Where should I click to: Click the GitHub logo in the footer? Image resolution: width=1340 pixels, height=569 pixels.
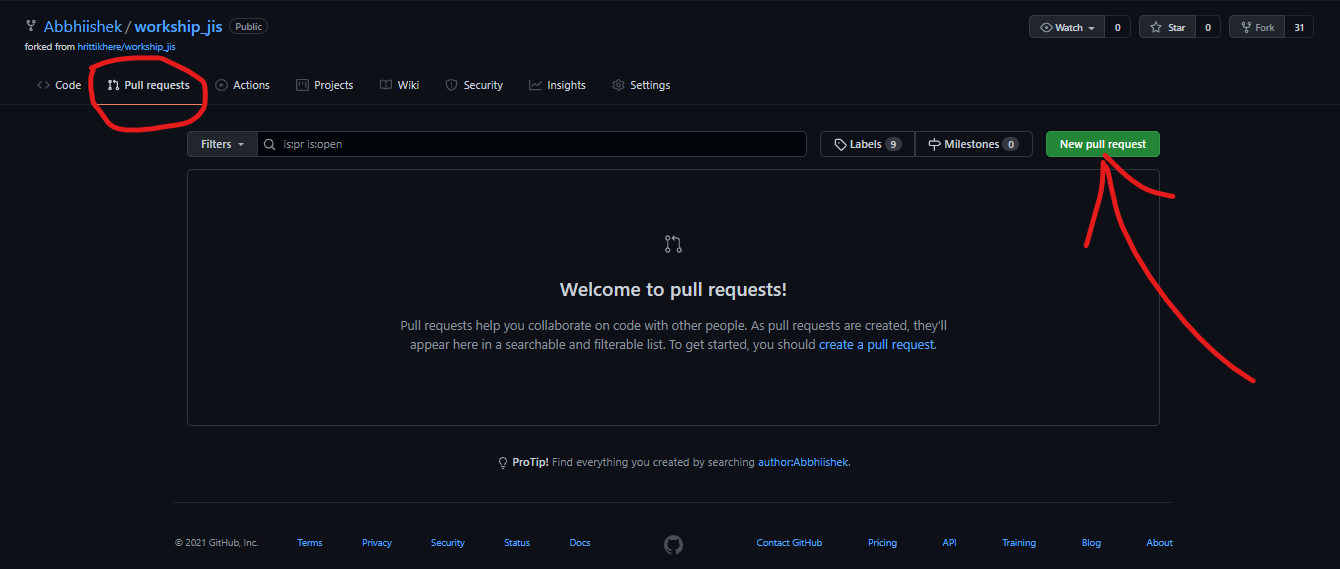click(x=673, y=543)
